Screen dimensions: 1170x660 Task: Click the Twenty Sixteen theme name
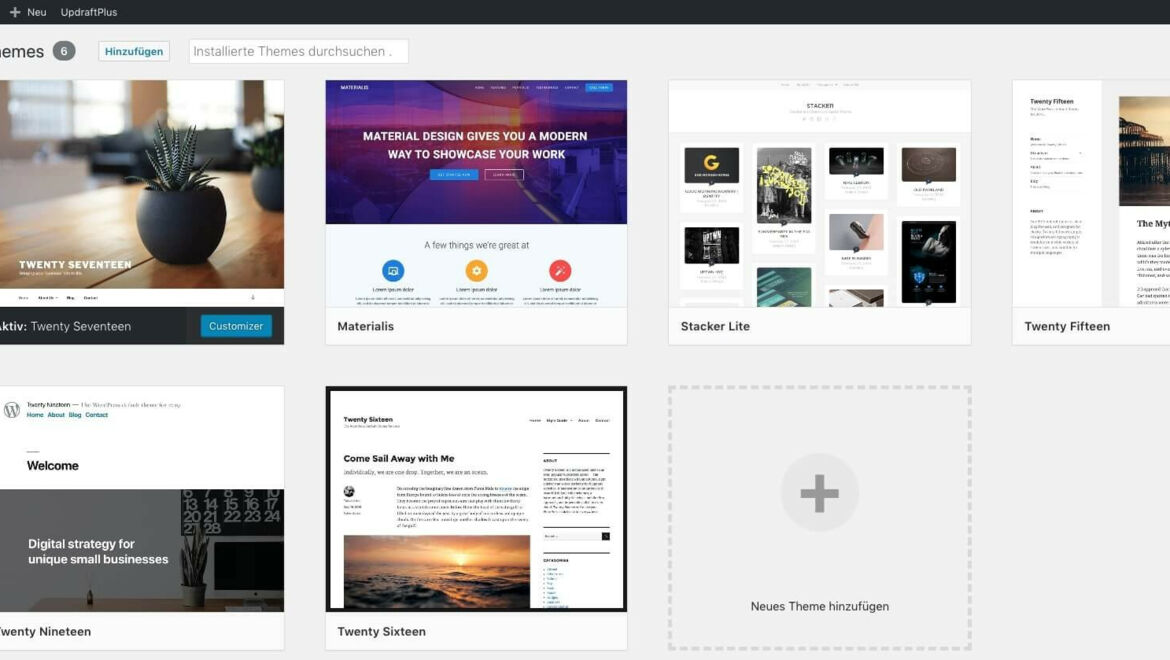(381, 632)
